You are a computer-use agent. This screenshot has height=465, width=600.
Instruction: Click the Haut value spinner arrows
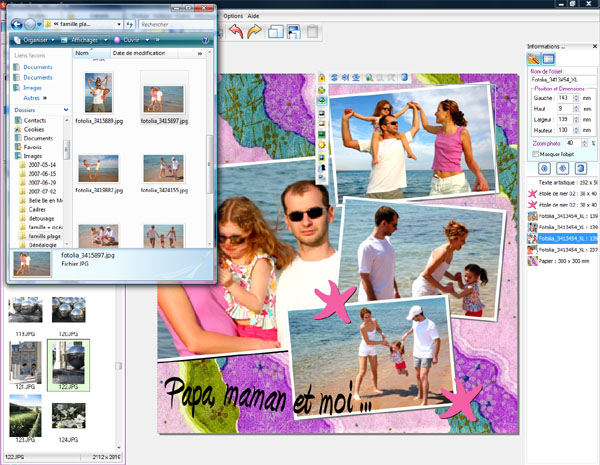(x=576, y=109)
